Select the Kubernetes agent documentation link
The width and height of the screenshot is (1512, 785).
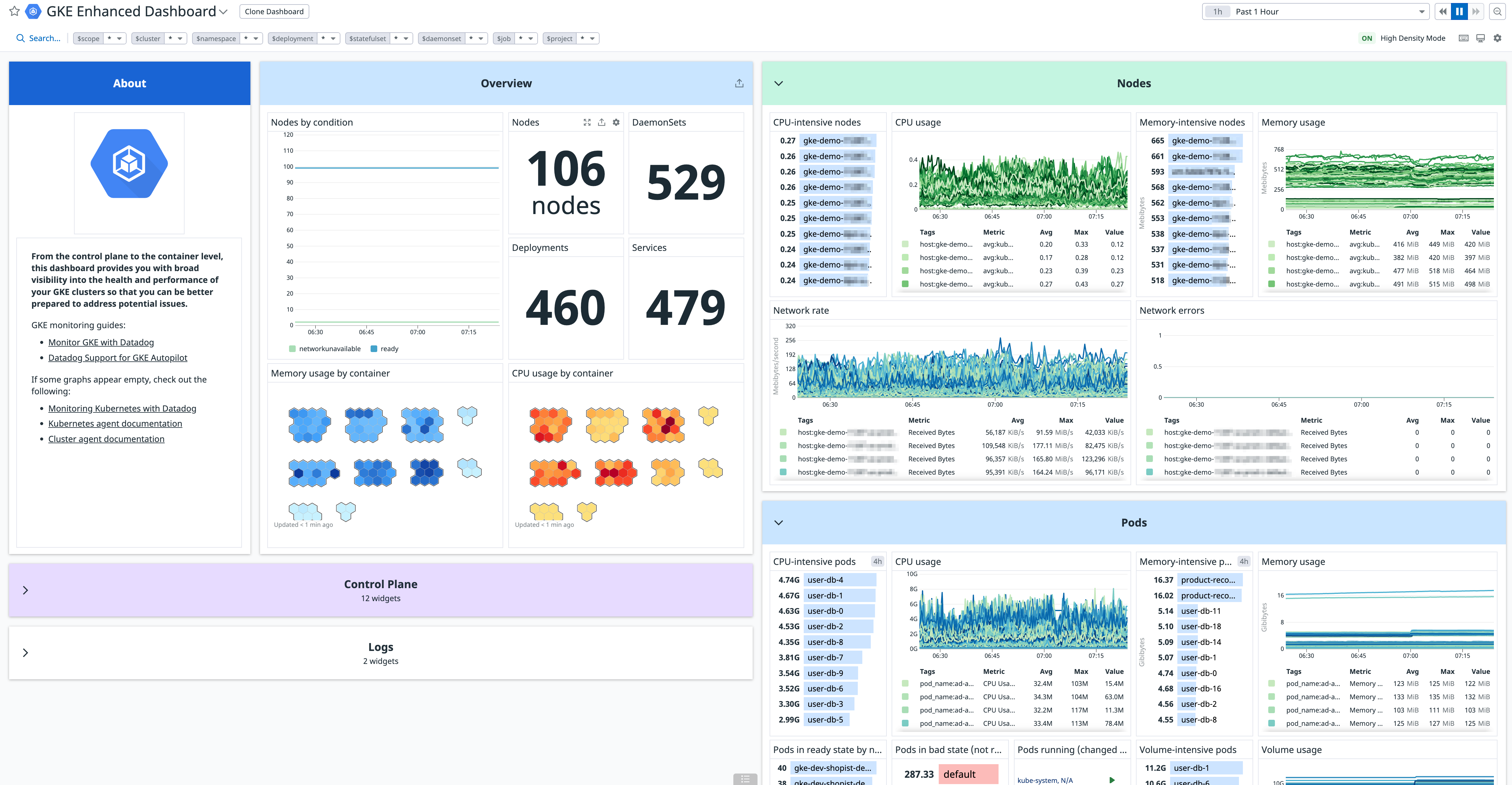[x=115, y=423]
